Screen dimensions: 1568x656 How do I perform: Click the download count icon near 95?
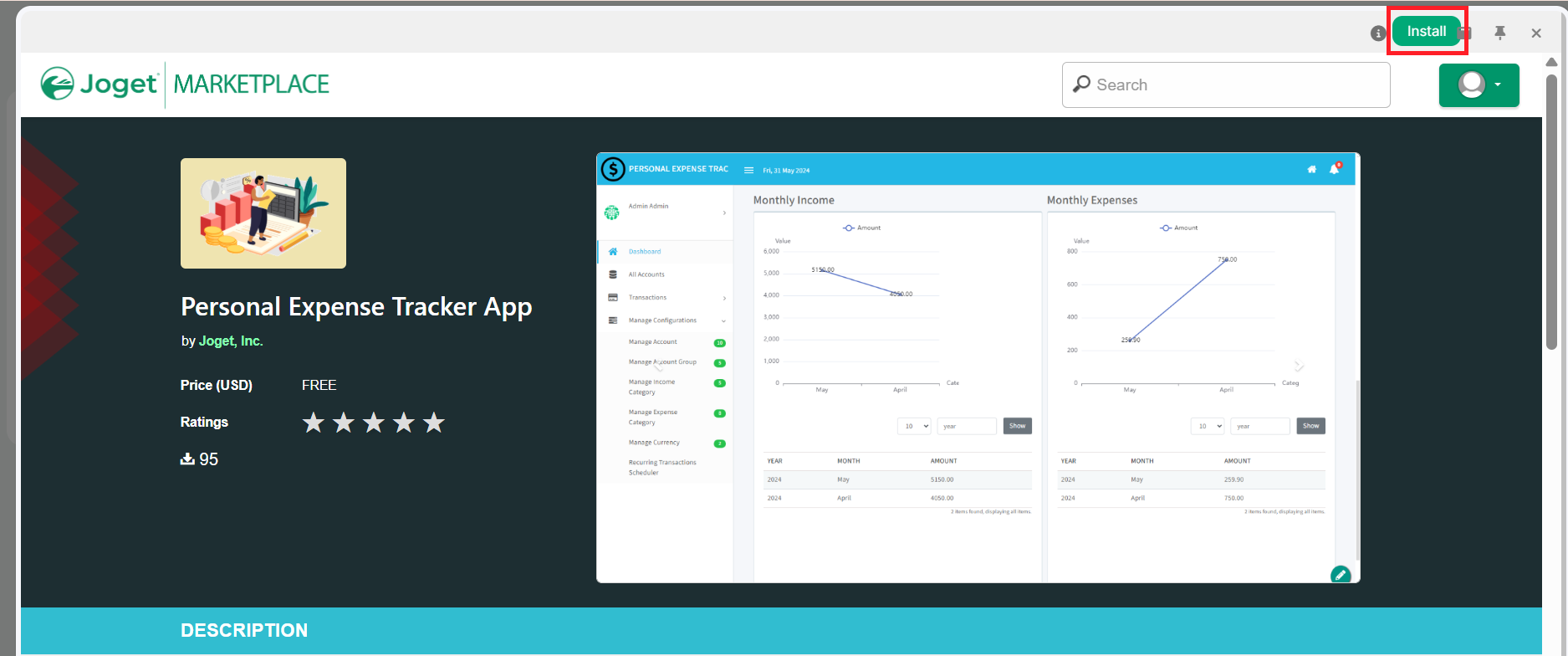point(187,459)
